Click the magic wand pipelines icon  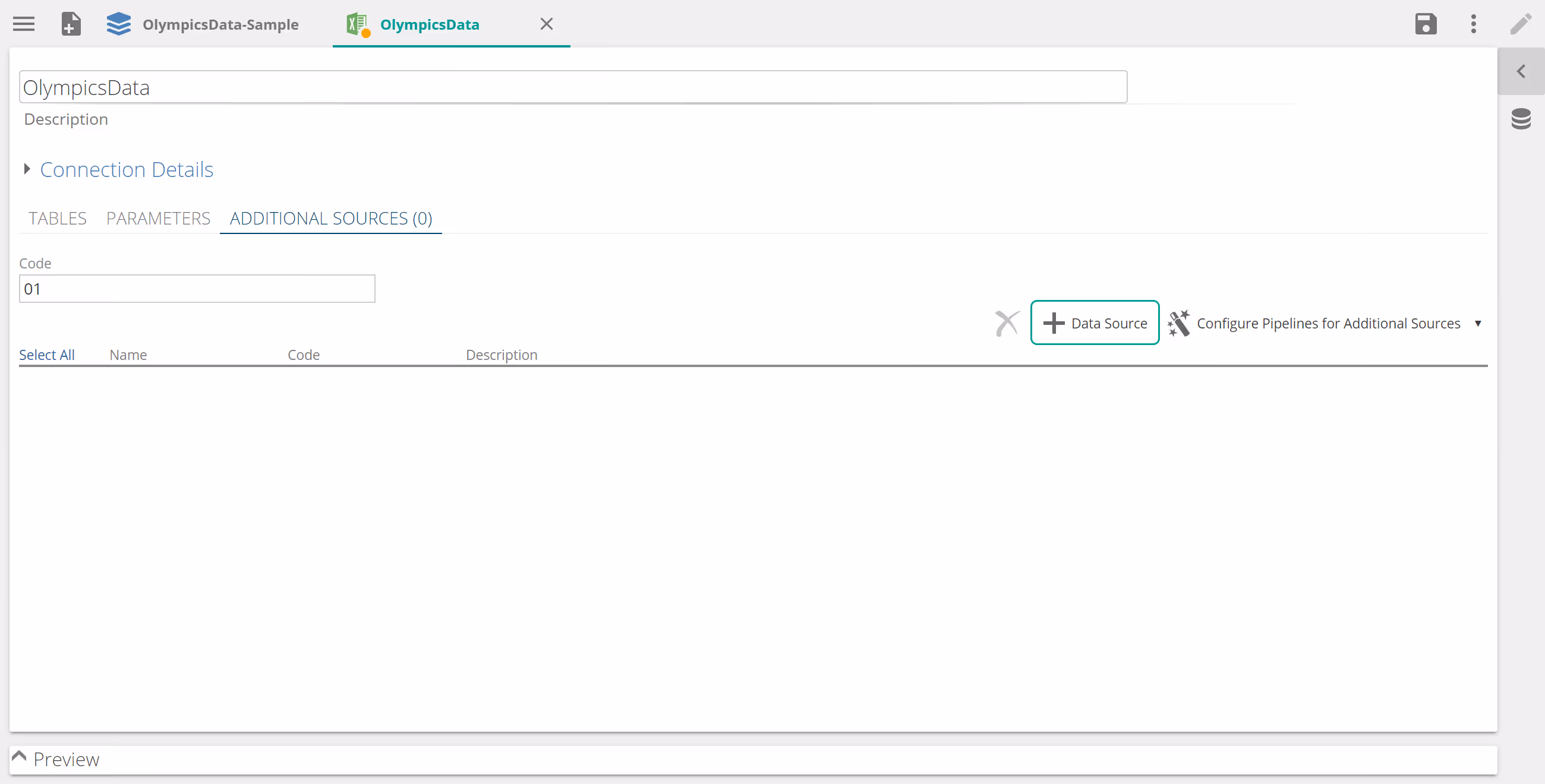coord(1178,323)
